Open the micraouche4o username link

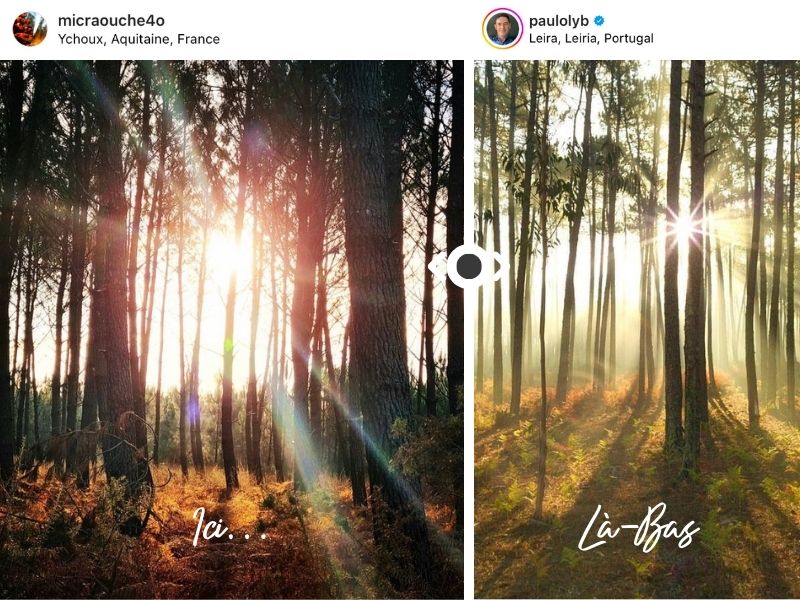111,20
